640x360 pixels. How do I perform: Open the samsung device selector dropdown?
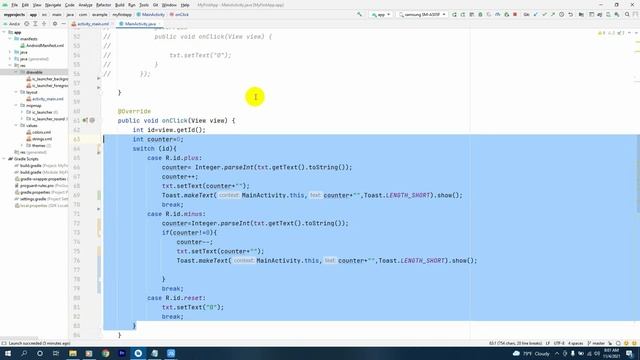coord(422,14)
